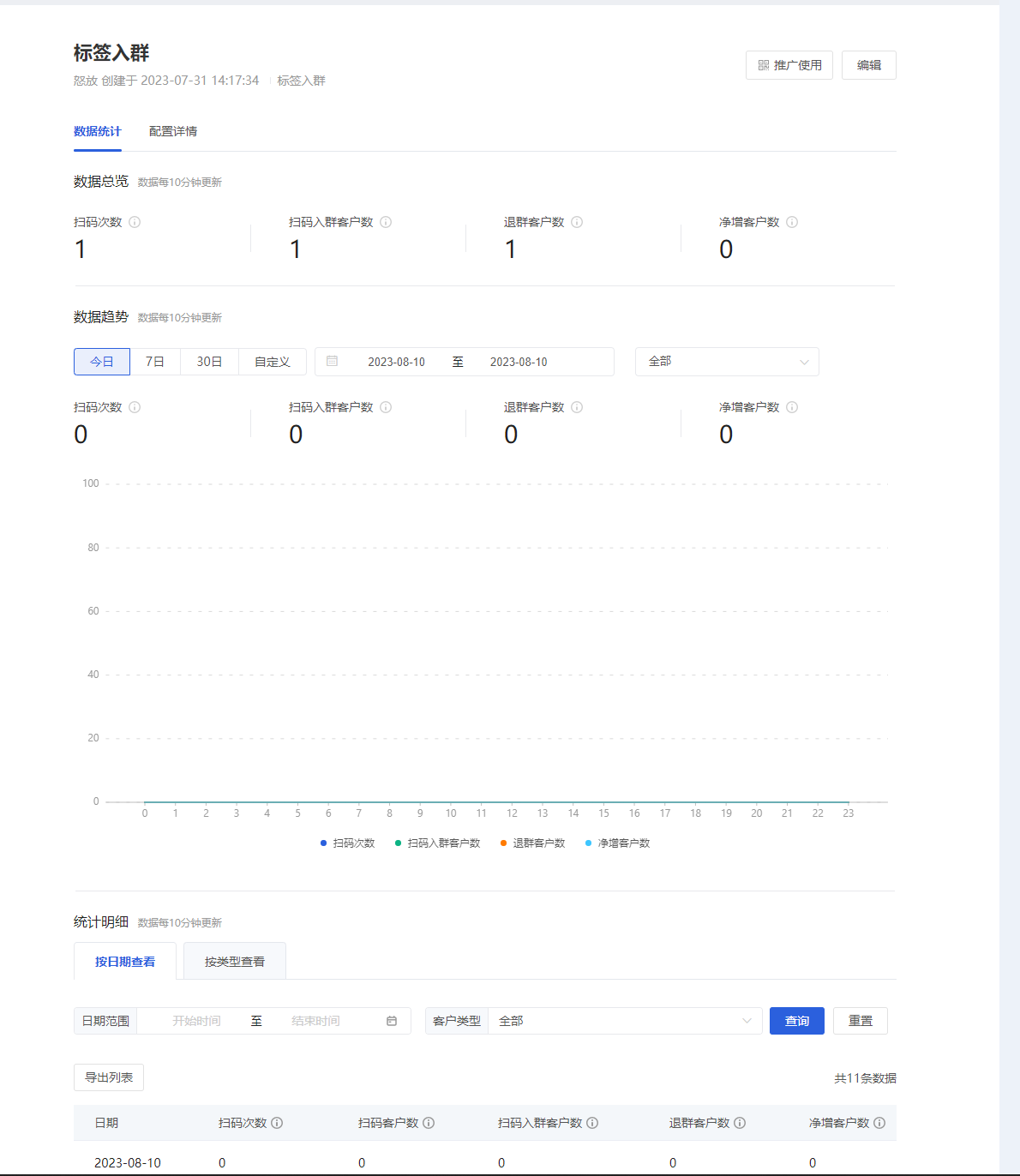Select the 7日 time range
The width and height of the screenshot is (1020, 1176).
pos(155,362)
